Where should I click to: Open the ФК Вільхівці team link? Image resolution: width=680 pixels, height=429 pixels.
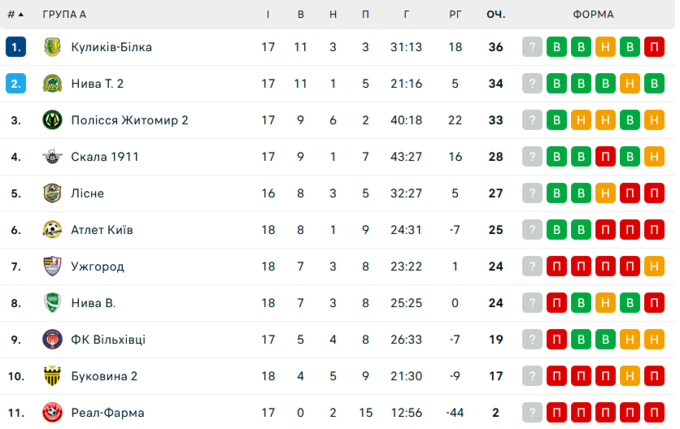tap(108, 339)
